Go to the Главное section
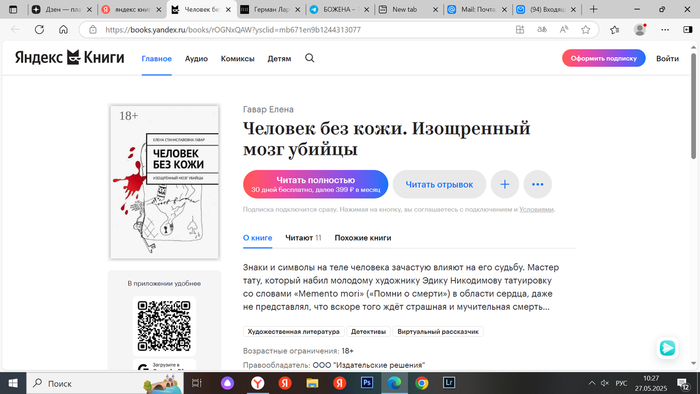 [x=157, y=58]
